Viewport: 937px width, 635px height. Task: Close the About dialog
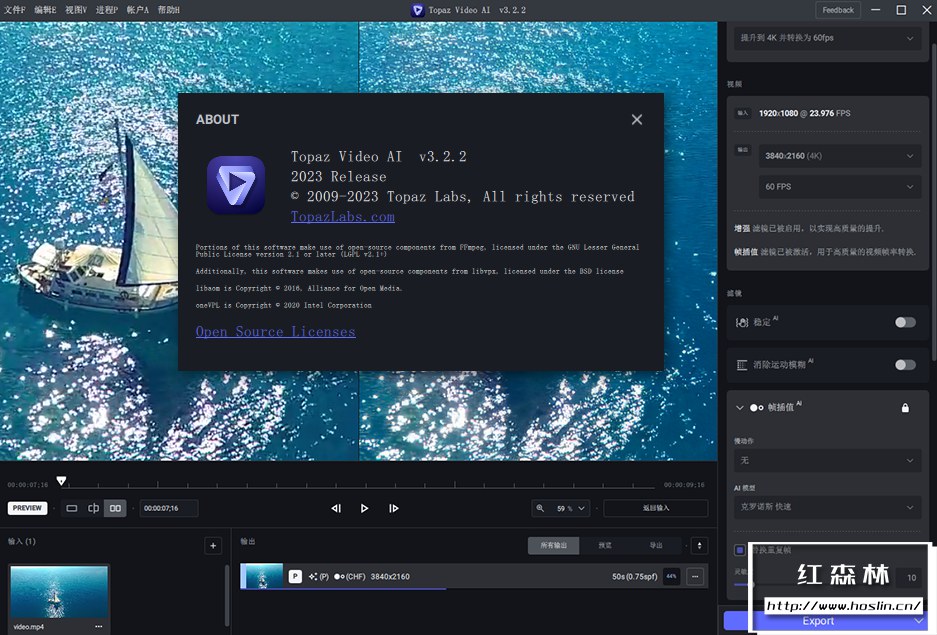(636, 119)
